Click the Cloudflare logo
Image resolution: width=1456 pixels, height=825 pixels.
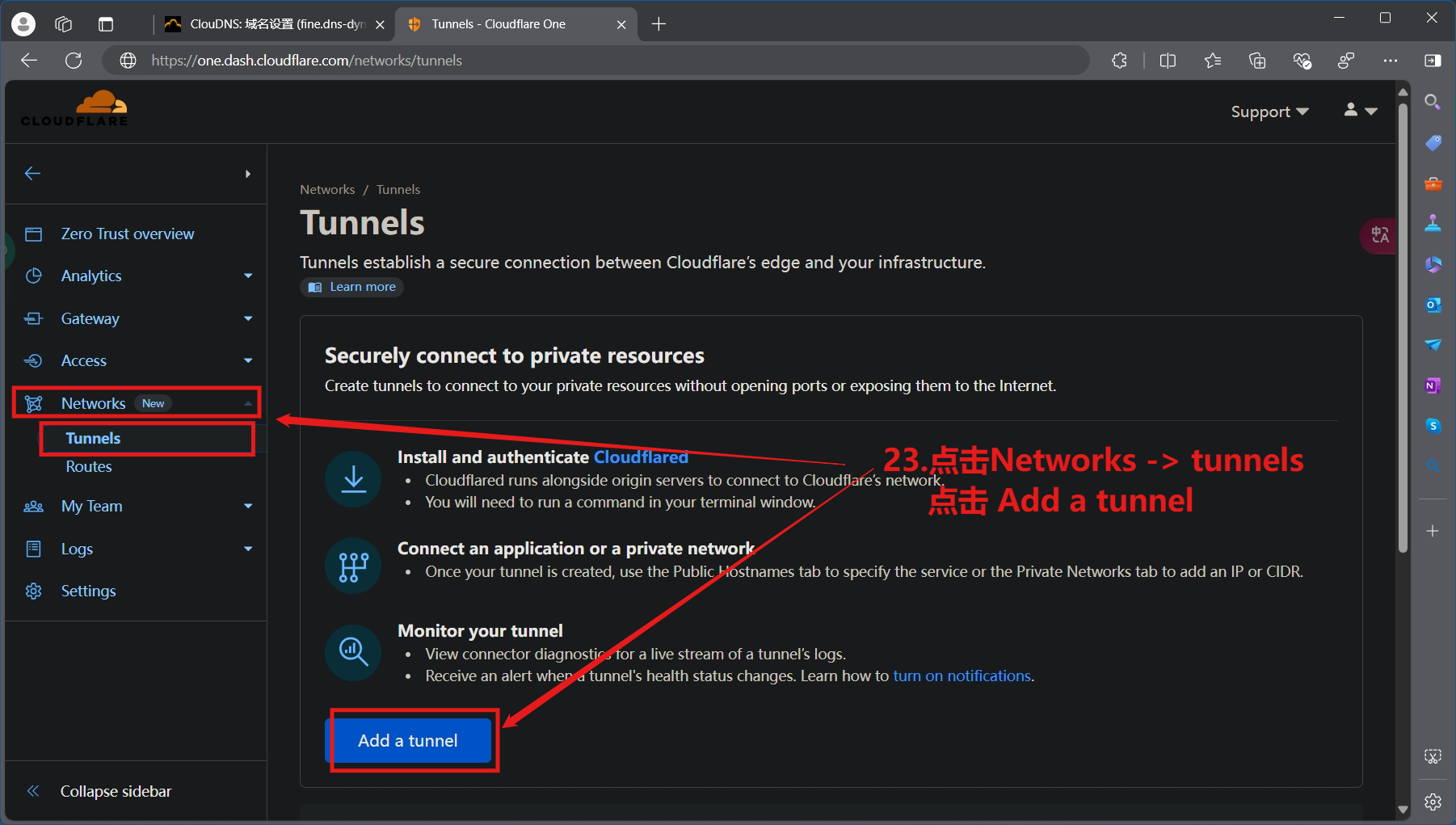[74, 108]
